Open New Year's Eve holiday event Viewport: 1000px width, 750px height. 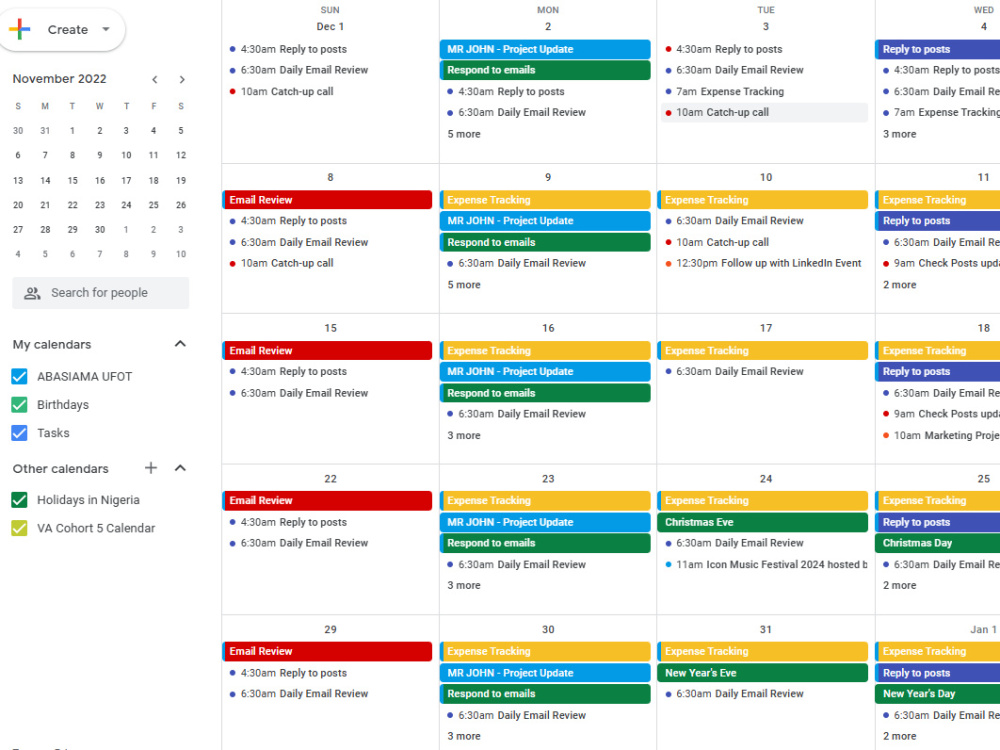pyautogui.click(x=763, y=673)
